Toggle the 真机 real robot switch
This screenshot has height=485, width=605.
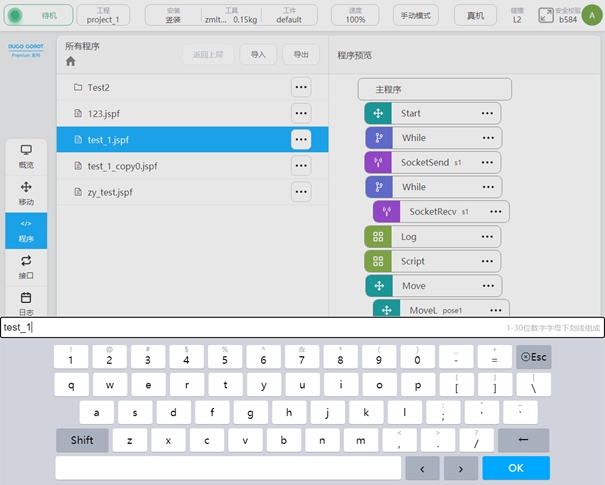pyautogui.click(x=475, y=16)
